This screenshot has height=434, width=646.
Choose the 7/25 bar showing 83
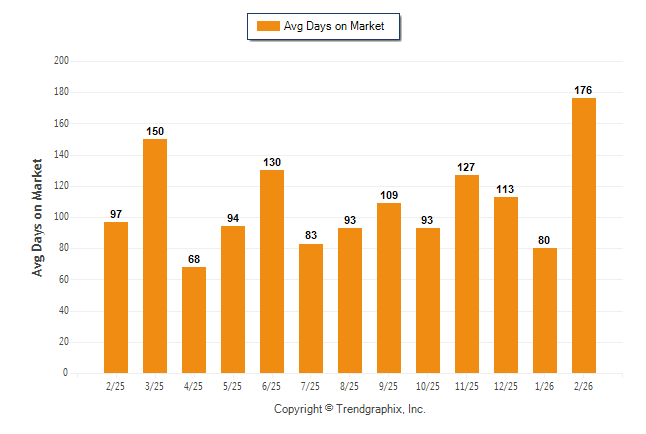click(311, 308)
